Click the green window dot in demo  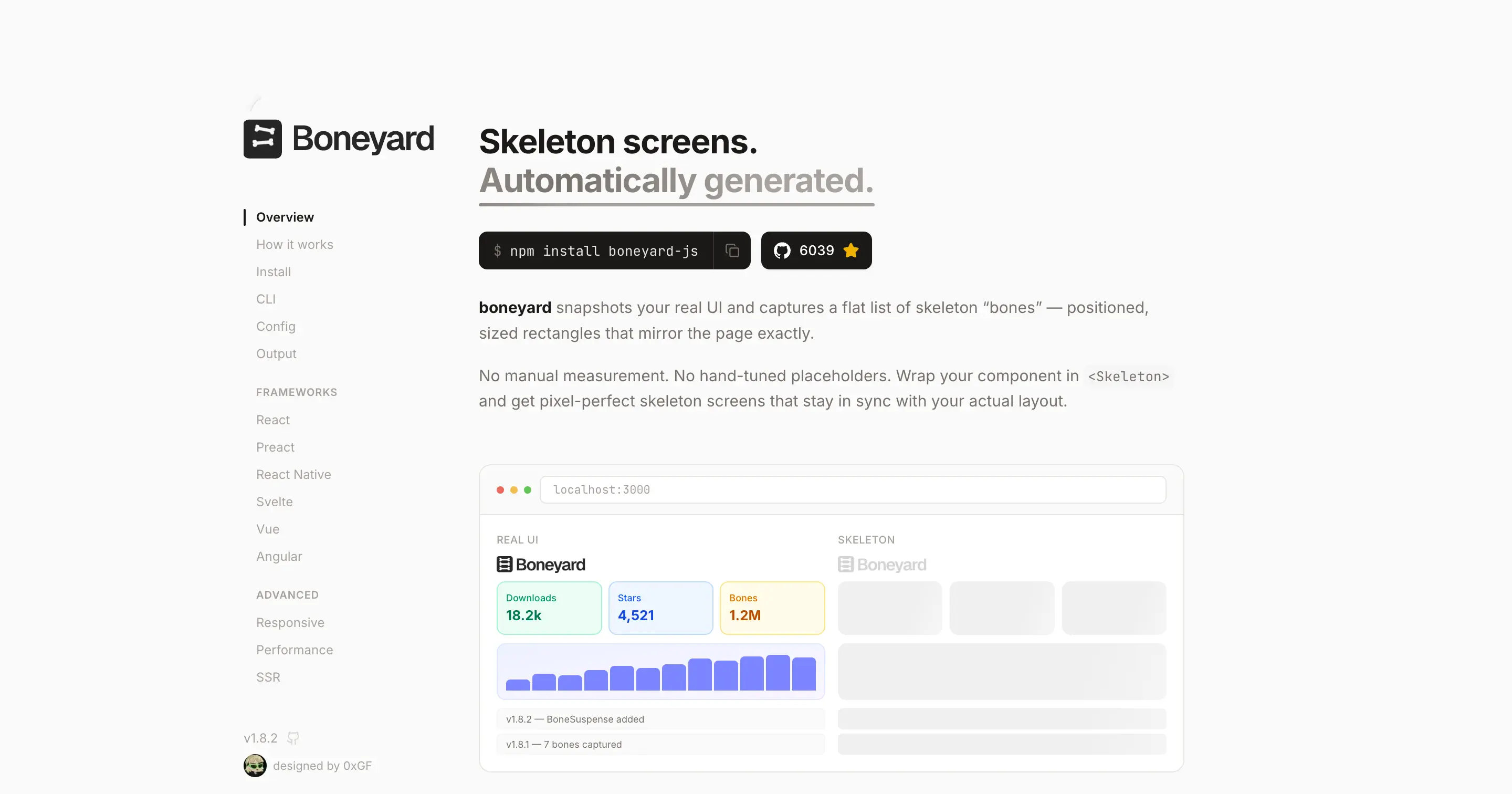pyautogui.click(x=528, y=490)
